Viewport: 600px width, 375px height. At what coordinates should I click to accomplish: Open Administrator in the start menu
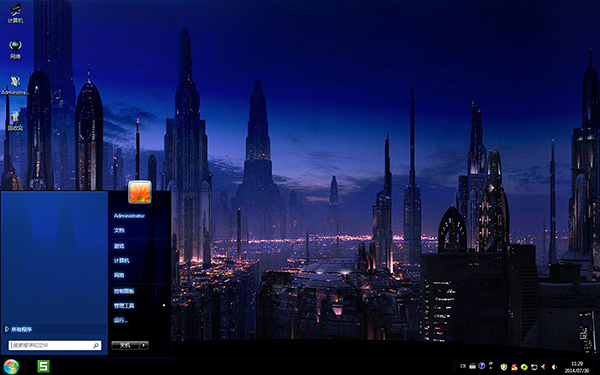129,216
